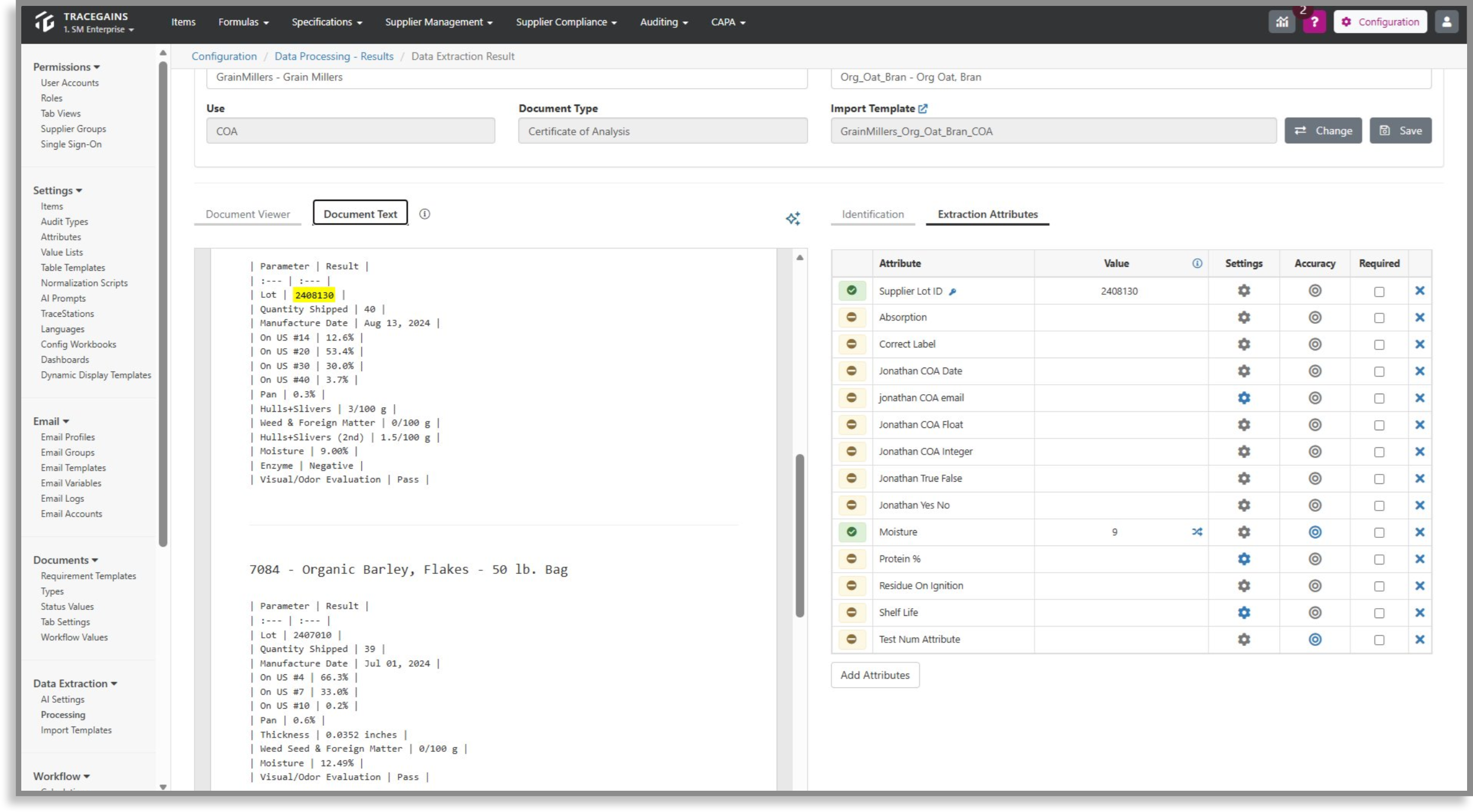Image resolution: width=1473 pixels, height=812 pixels.
Task: Check Required for Supplier Lot ID
Action: tap(1379, 291)
